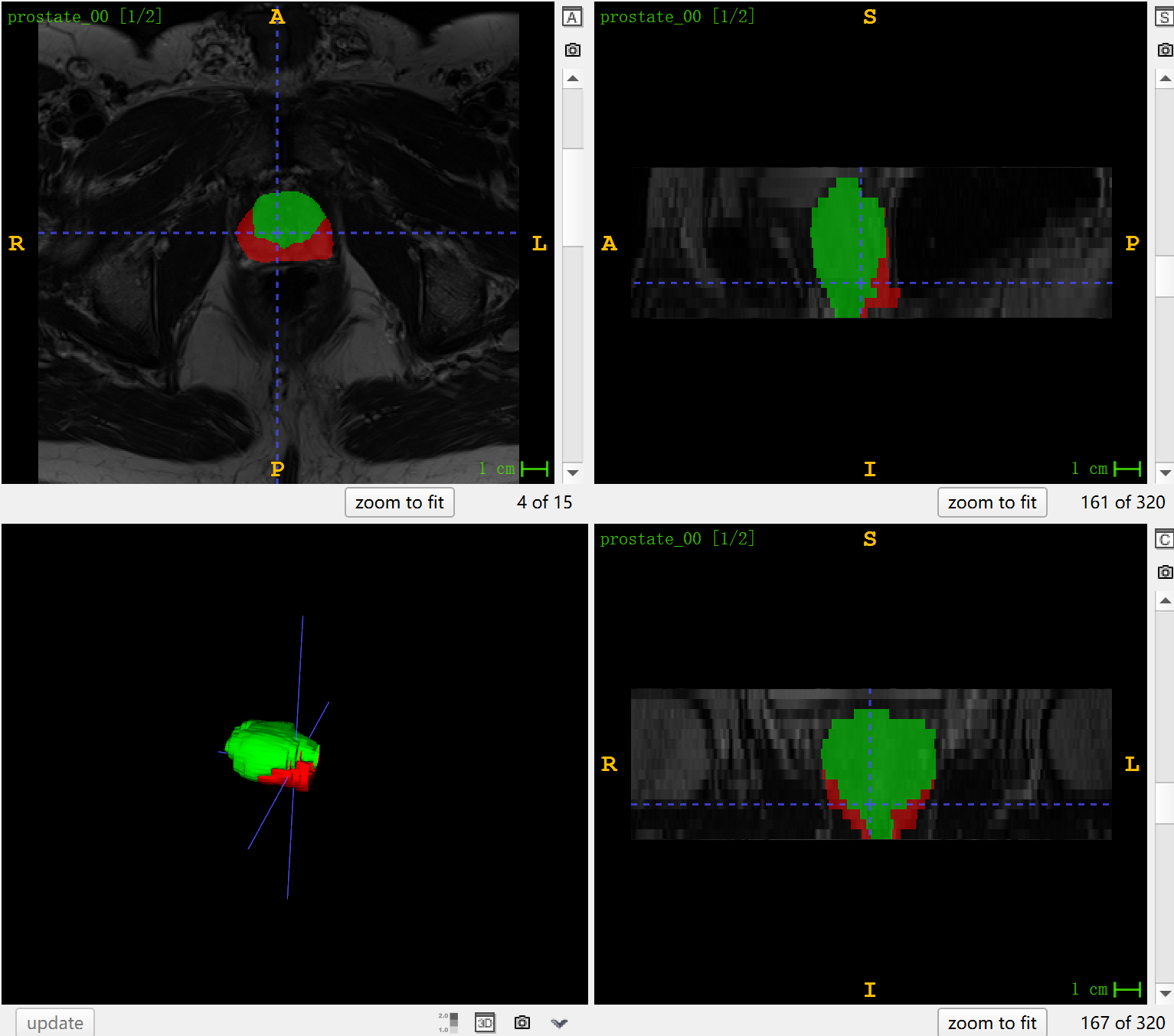
Task: Capture a screenshot of the 3D rendering
Action: (522, 1023)
